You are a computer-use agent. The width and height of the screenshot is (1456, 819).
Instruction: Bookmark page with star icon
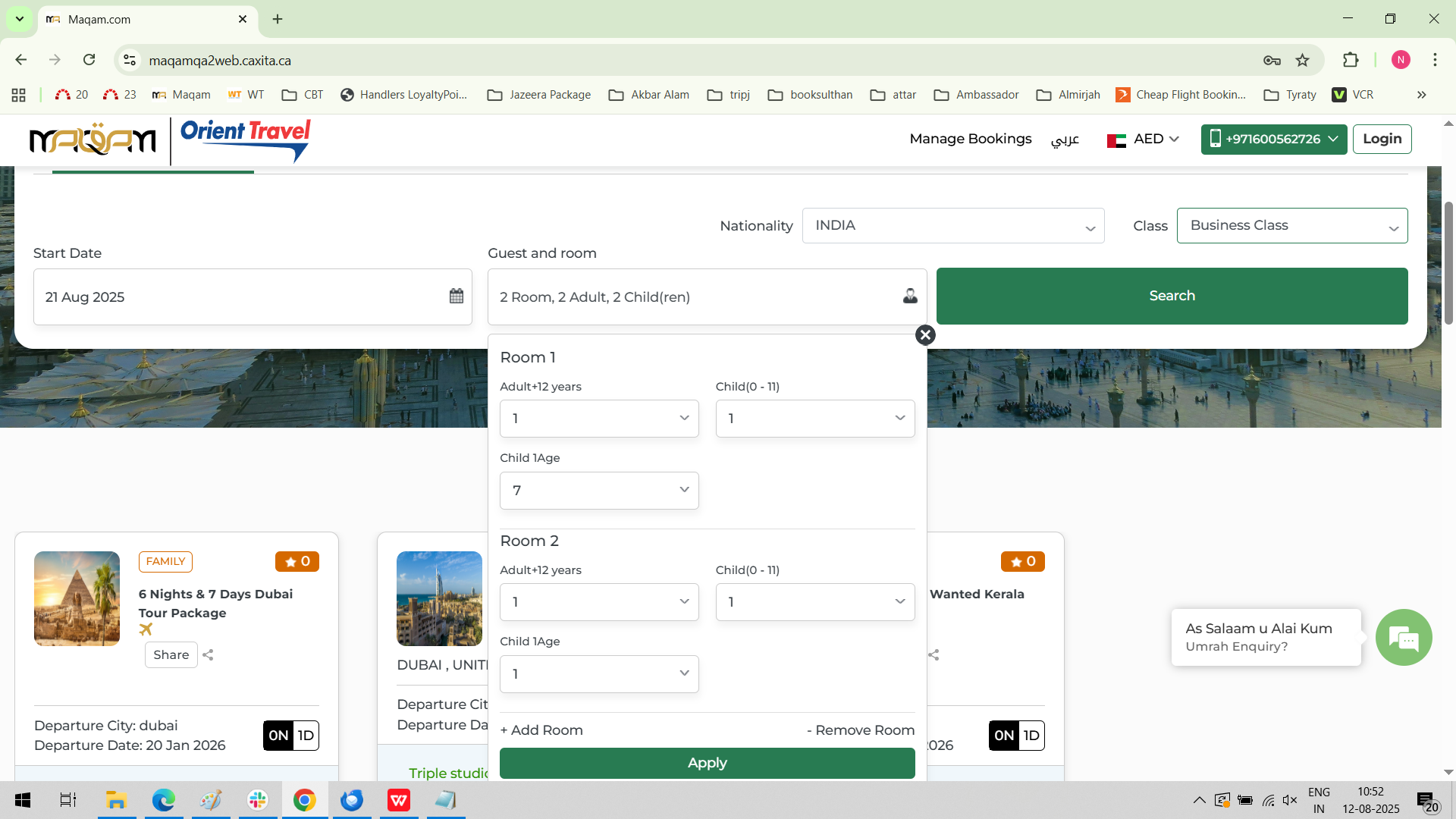tap(1303, 61)
